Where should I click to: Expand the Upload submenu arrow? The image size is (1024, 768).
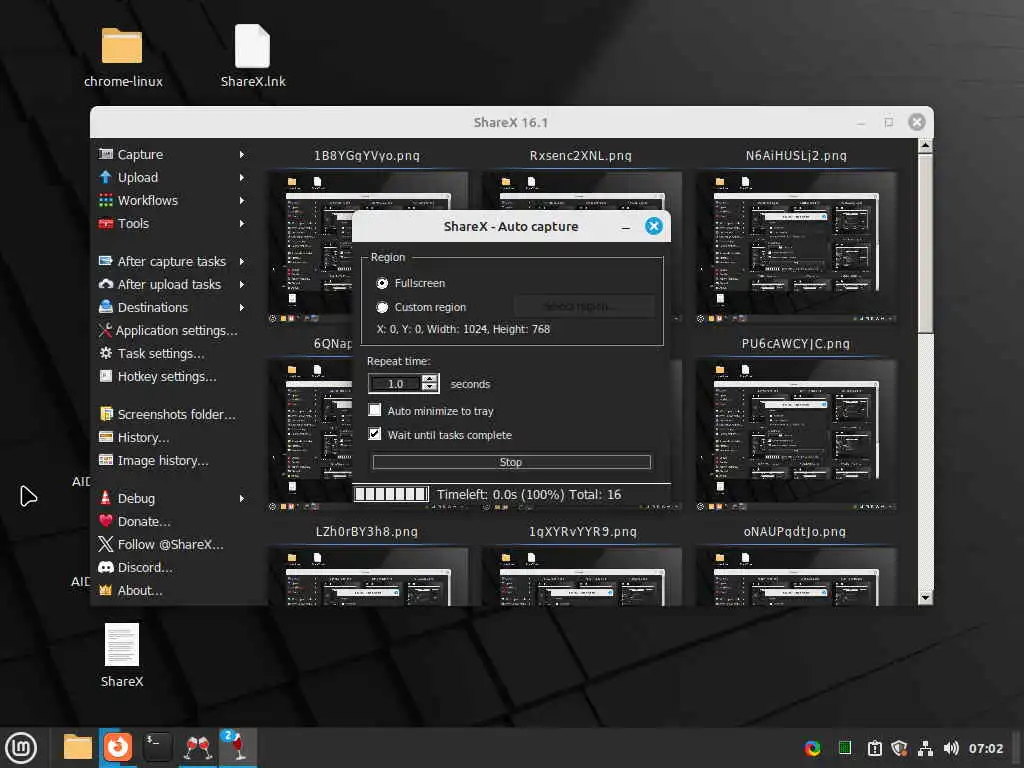click(242, 177)
